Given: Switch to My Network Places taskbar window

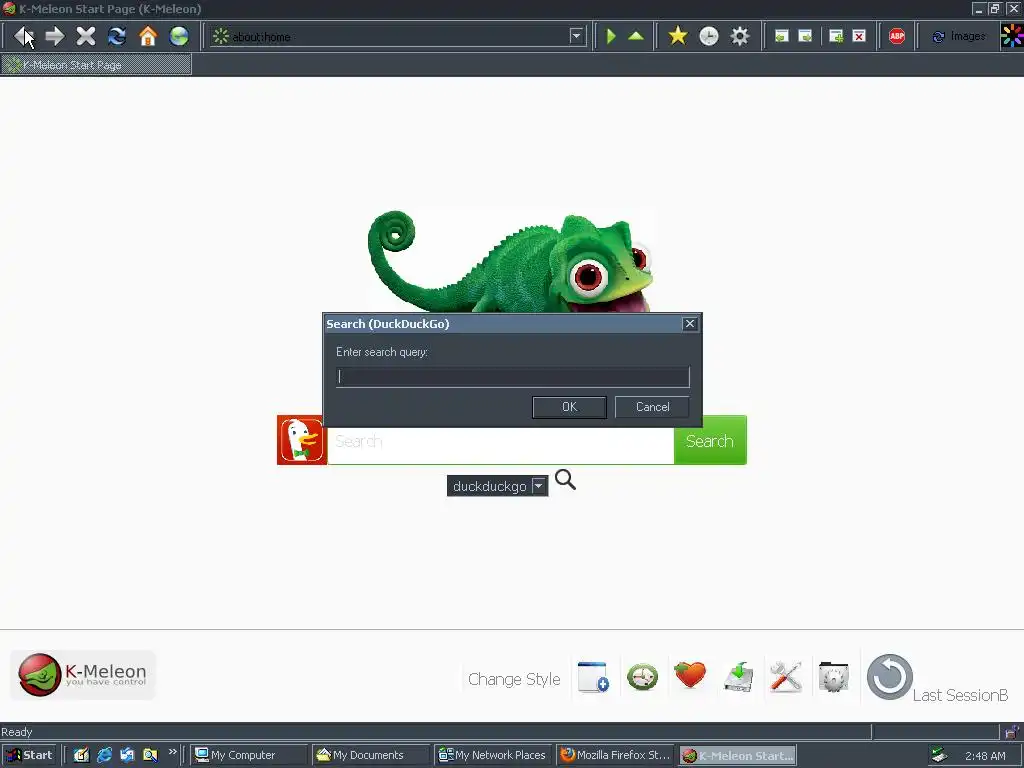Looking at the screenshot, I should (492, 755).
